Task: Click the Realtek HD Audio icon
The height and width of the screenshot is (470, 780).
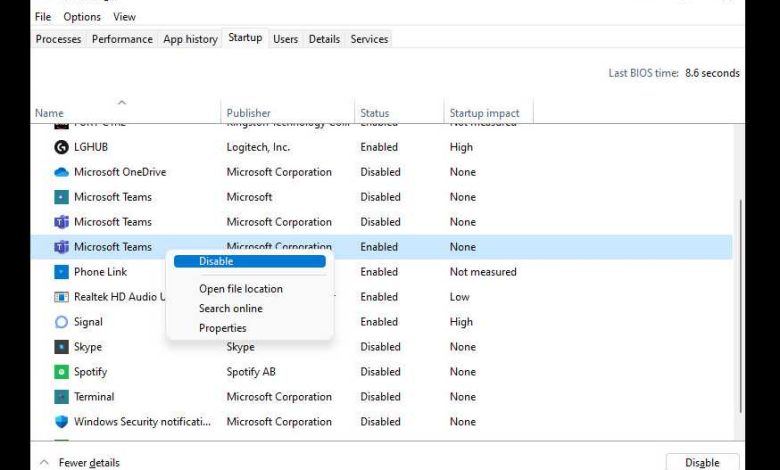Action: [x=61, y=297]
